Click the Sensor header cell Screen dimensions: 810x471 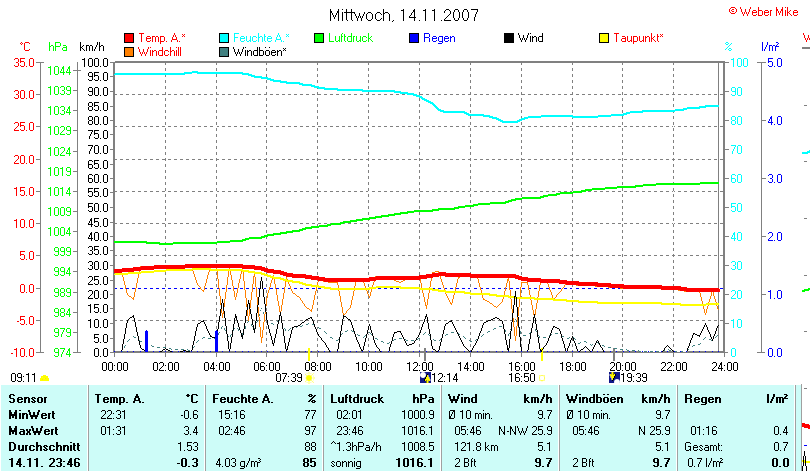point(28,399)
